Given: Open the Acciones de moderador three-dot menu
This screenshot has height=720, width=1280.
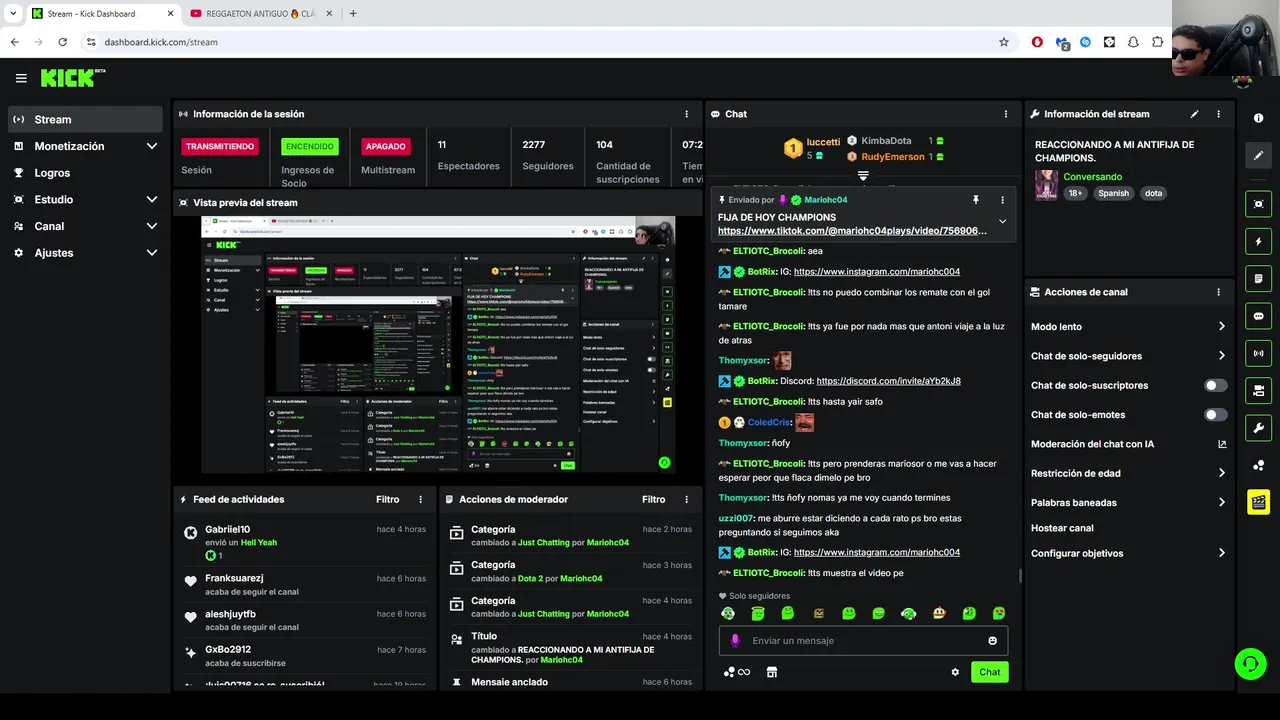Looking at the screenshot, I should point(686,499).
